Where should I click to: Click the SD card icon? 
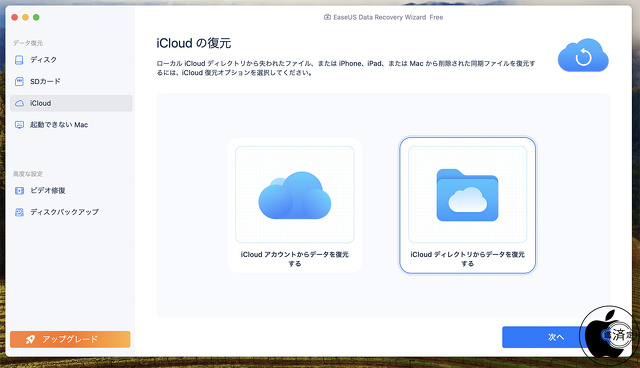(19, 82)
